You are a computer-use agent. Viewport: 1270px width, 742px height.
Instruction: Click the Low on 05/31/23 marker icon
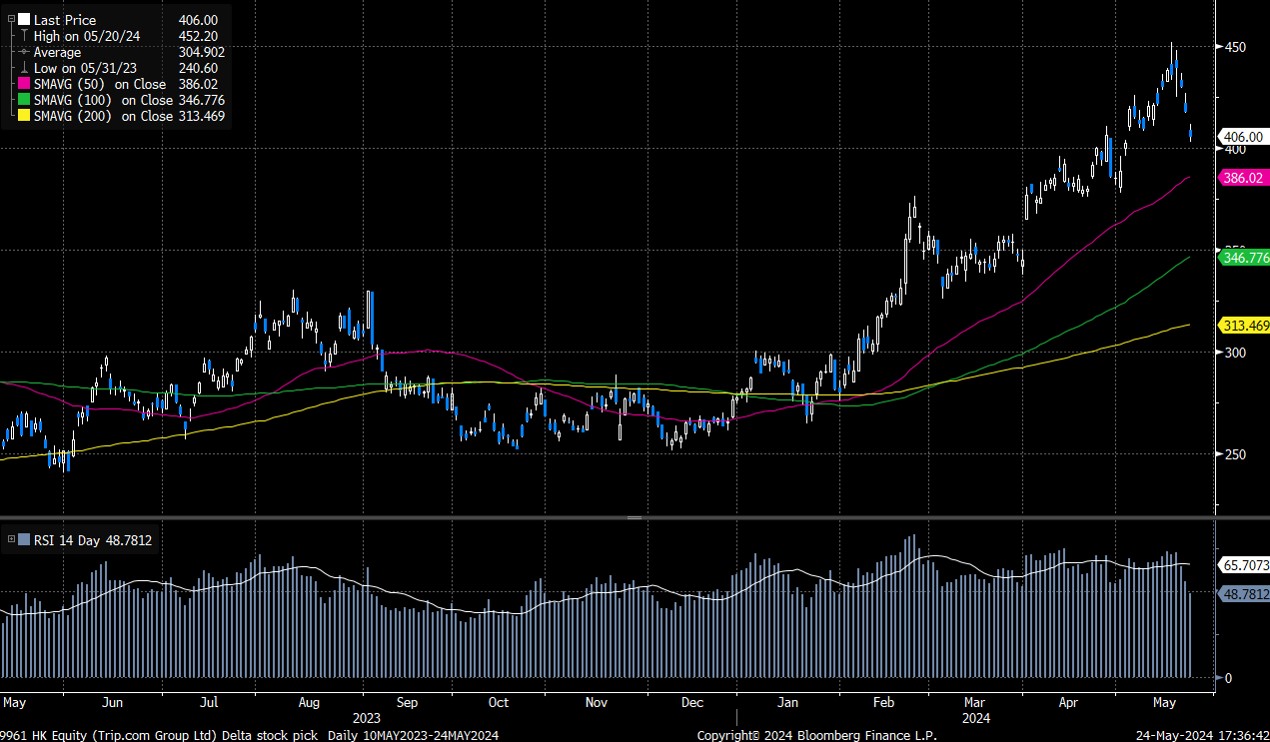coord(24,67)
